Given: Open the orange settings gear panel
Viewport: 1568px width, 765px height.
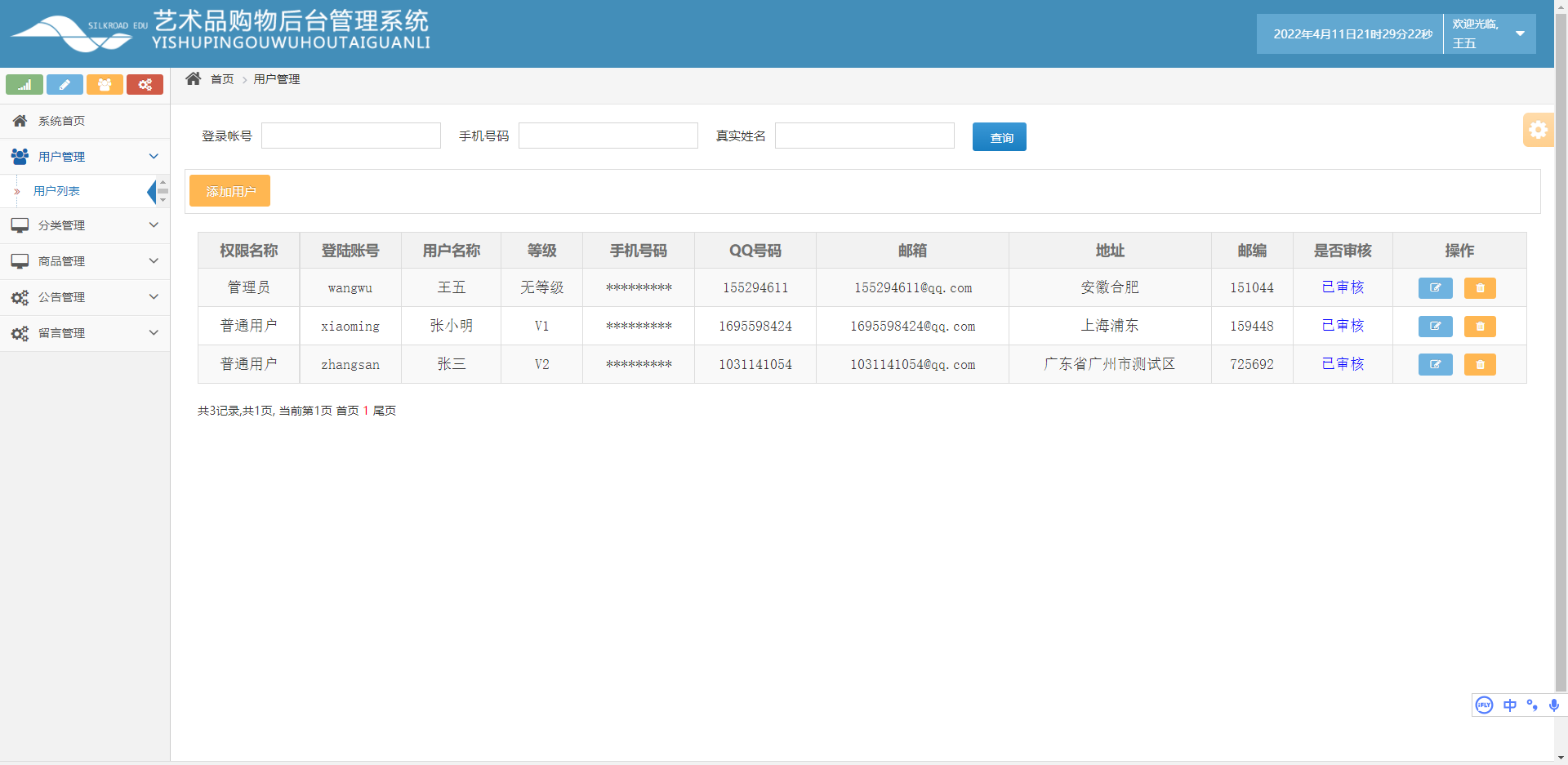Looking at the screenshot, I should [x=1538, y=130].
